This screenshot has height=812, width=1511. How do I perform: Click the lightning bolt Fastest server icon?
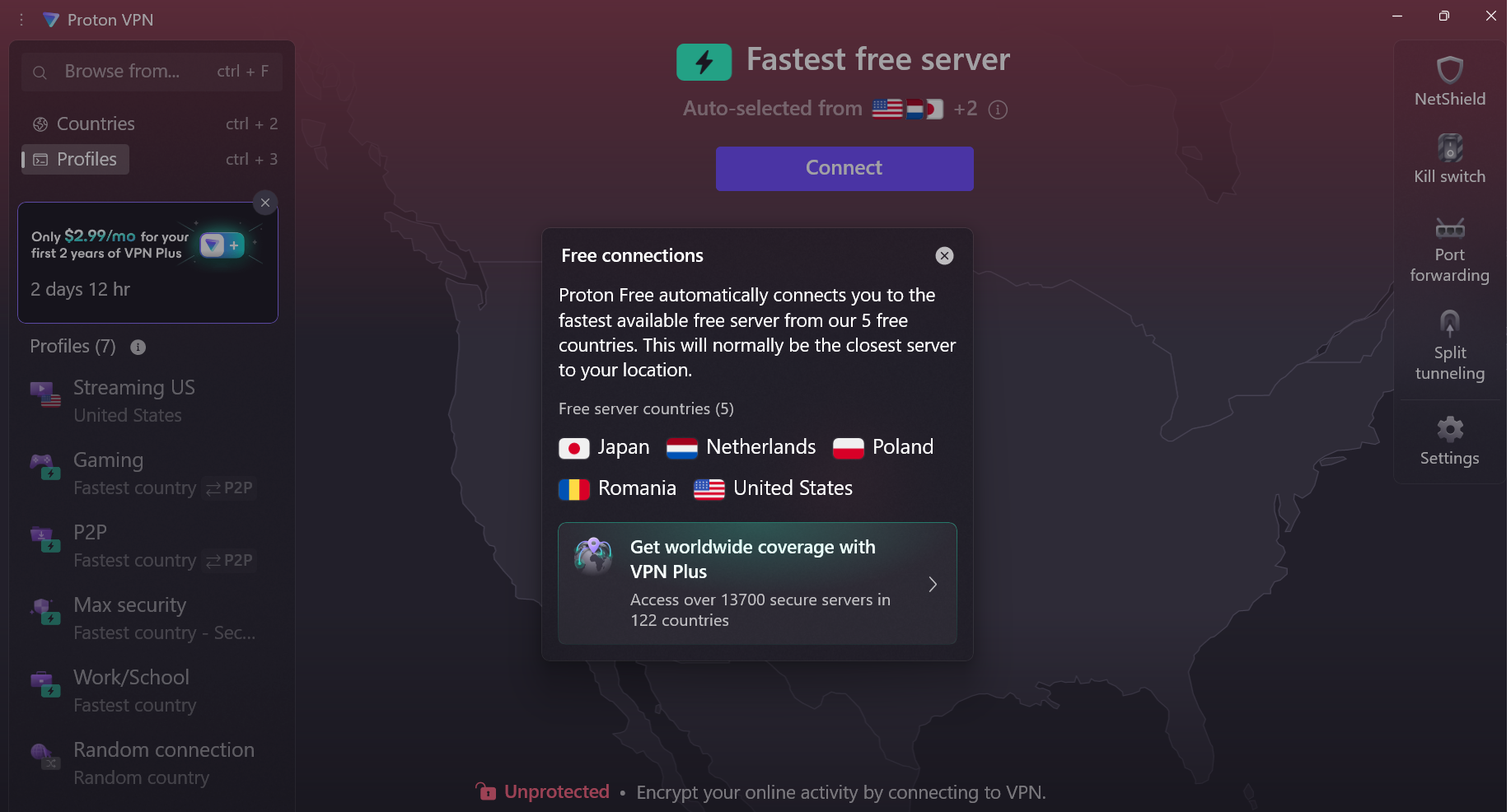(704, 62)
